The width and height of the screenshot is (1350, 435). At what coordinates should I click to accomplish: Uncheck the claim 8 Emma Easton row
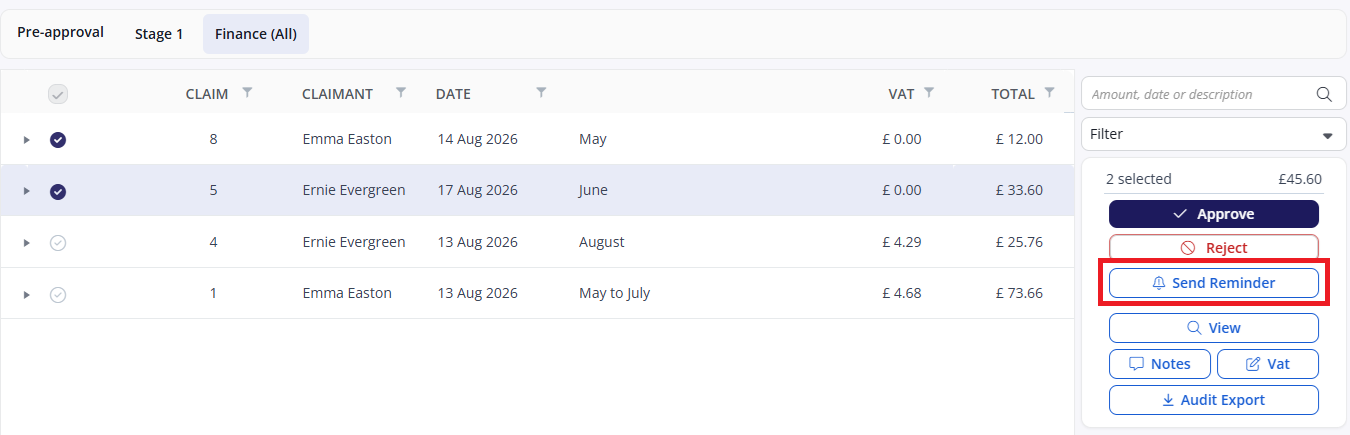[x=58, y=139]
